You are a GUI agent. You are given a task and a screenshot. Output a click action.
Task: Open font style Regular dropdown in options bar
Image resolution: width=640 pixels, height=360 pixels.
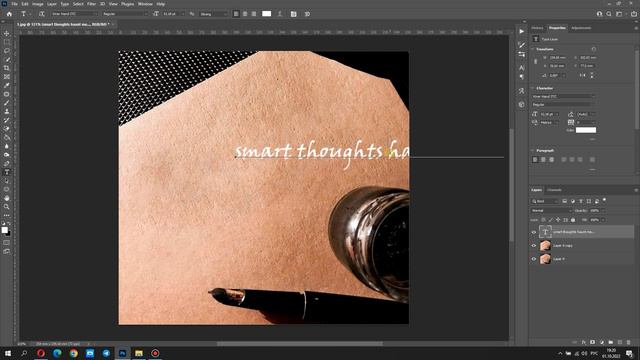(125, 14)
